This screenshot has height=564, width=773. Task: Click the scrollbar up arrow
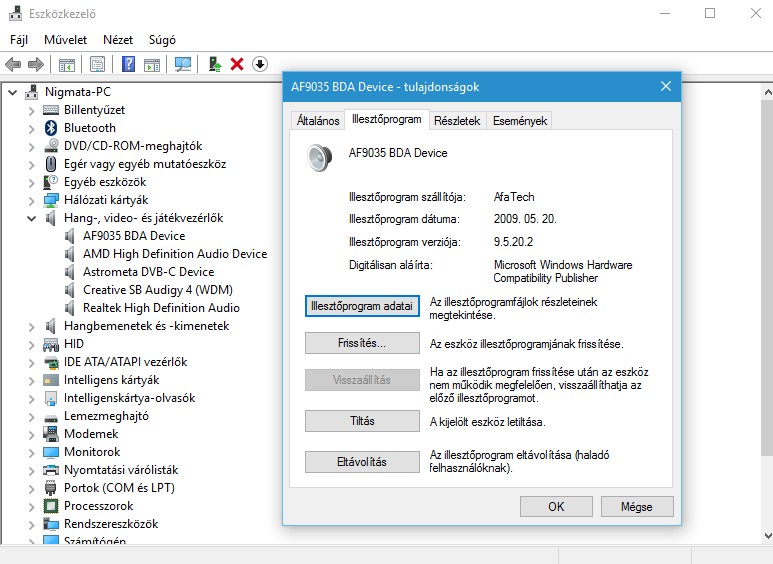pos(768,92)
